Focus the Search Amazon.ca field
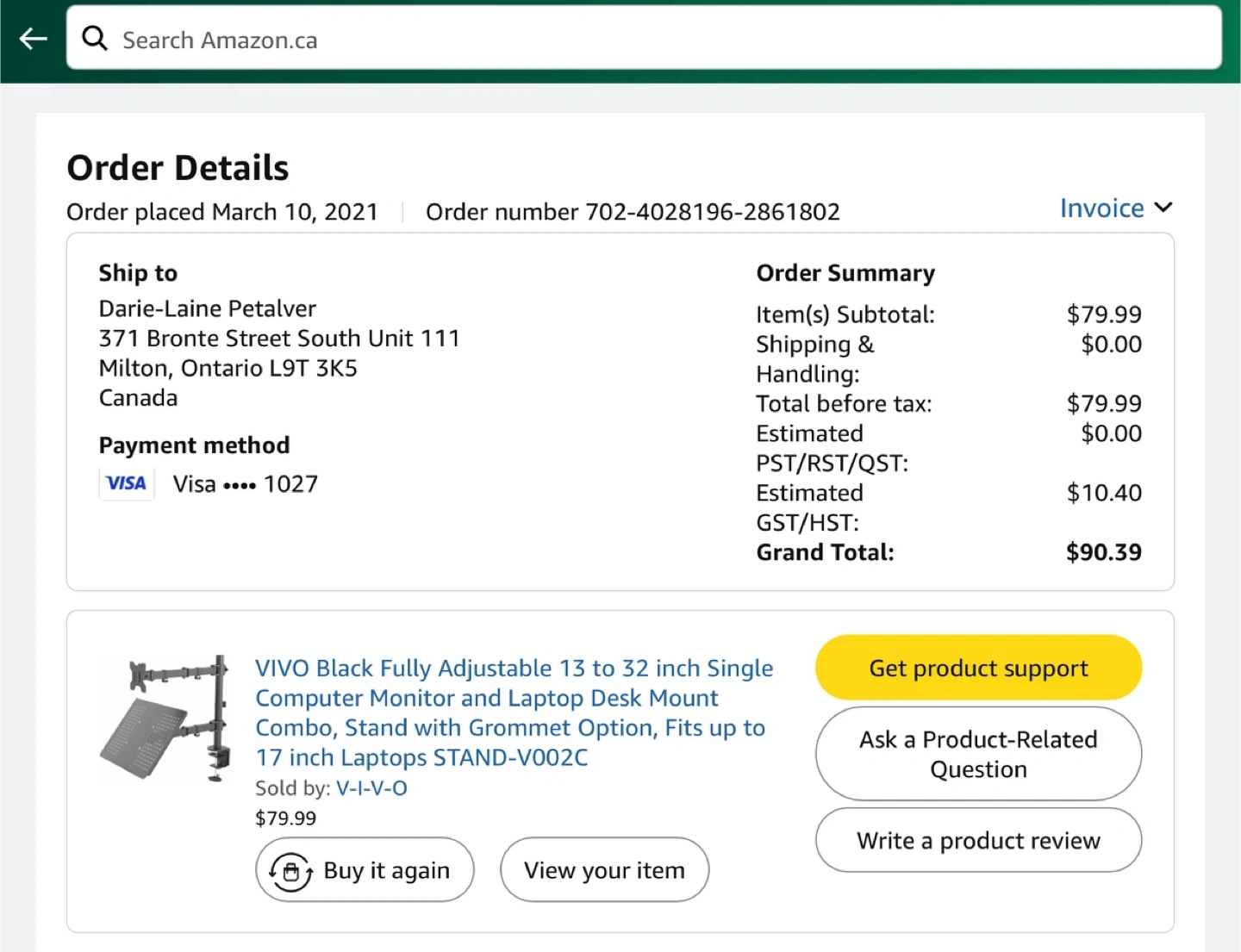Image resolution: width=1241 pixels, height=952 pixels. pyautogui.click(x=655, y=40)
